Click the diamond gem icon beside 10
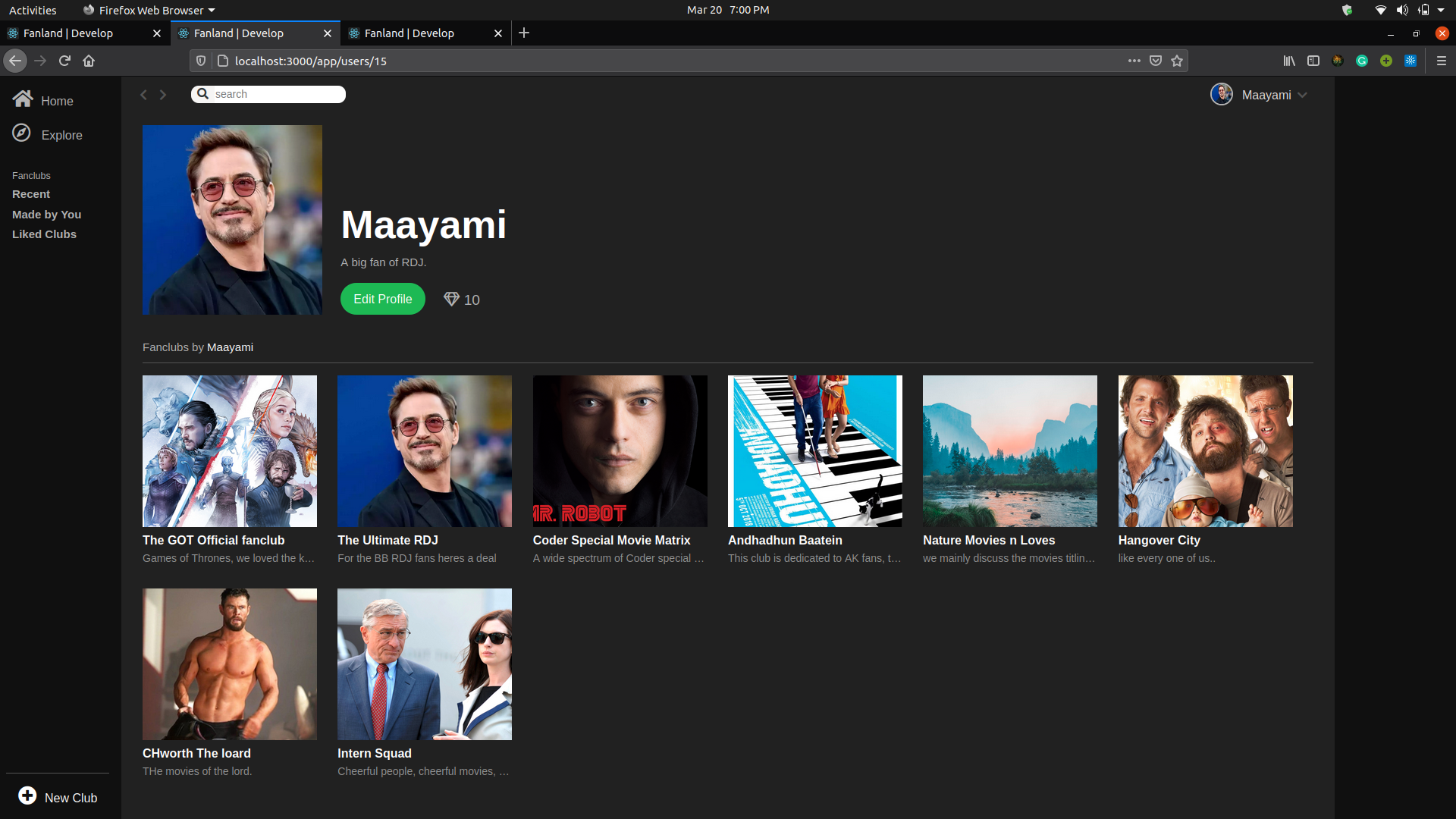This screenshot has width=1456, height=819. click(x=451, y=300)
